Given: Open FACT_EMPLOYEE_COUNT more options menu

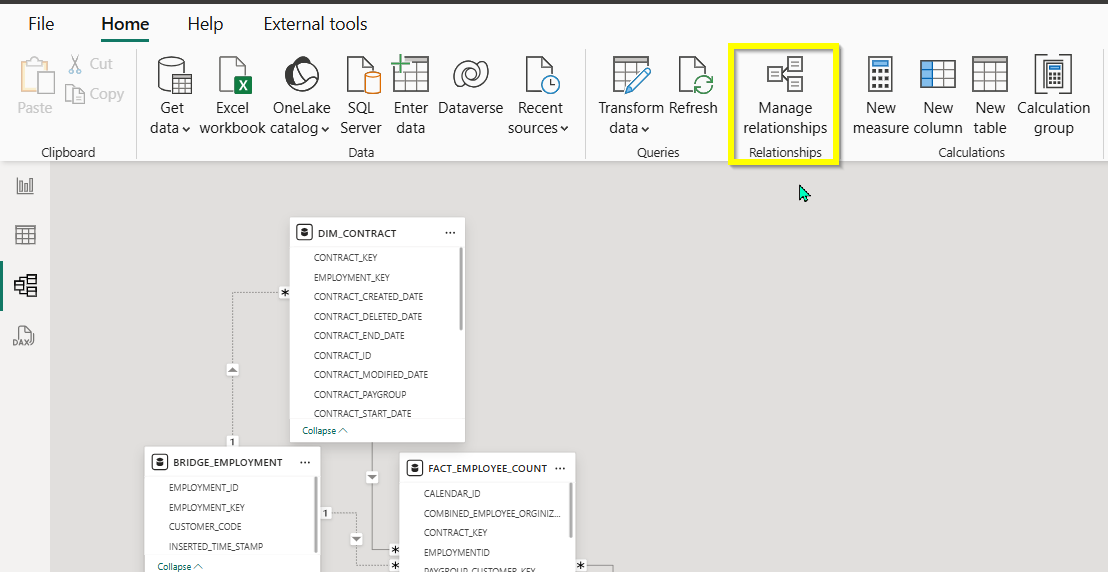Looking at the screenshot, I should [x=560, y=468].
